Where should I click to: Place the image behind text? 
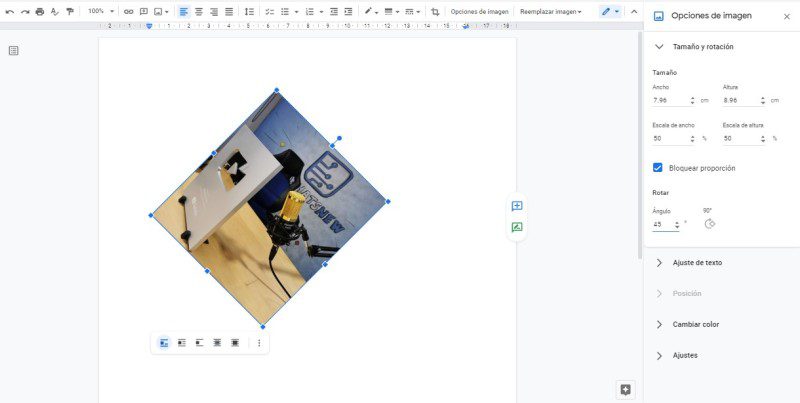(x=217, y=343)
